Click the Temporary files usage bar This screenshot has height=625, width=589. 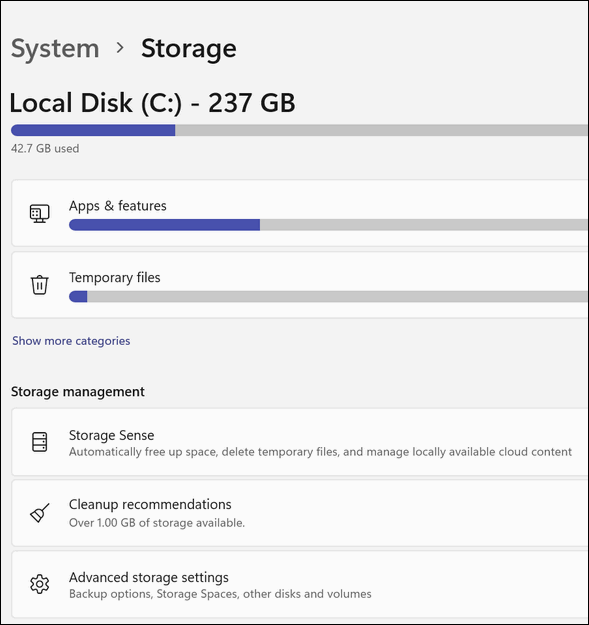click(328, 297)
